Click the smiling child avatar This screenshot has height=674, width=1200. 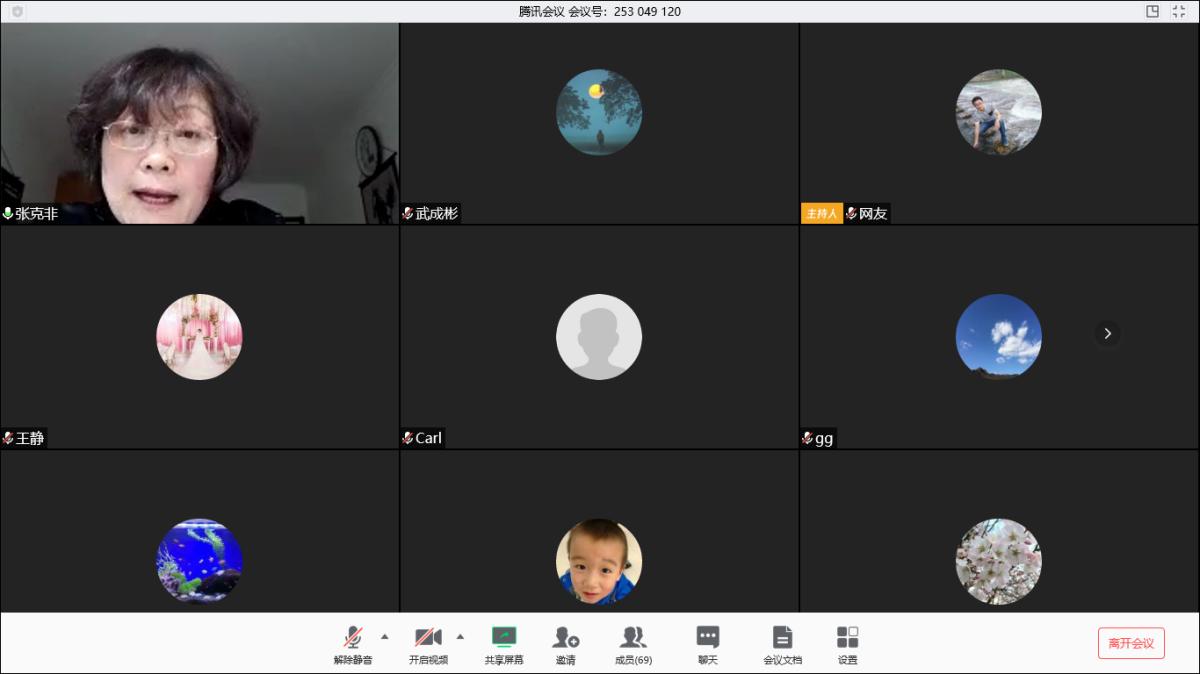click(x=599, y=561)
